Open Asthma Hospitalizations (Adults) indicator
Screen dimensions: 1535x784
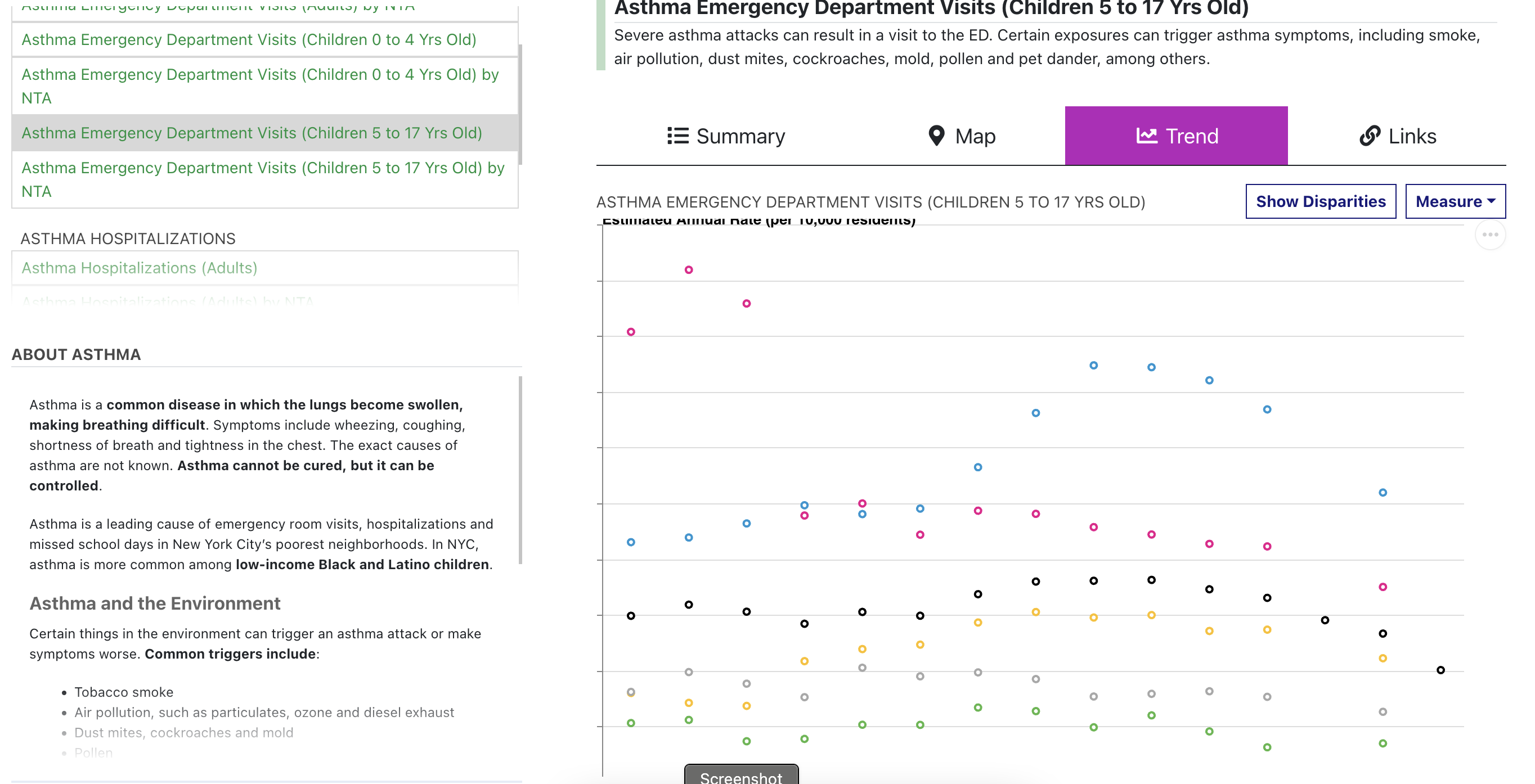tap(139, 268)
